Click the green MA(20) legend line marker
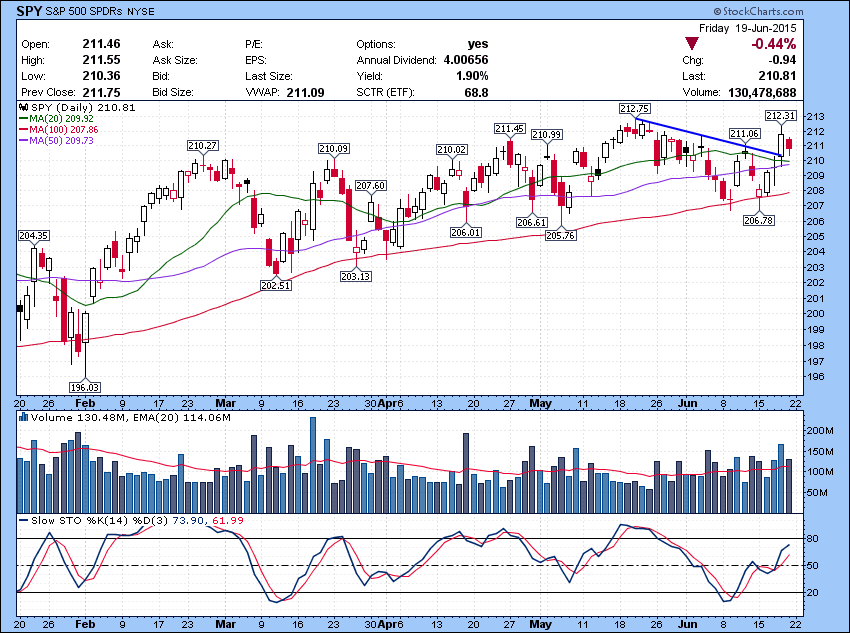 (24, 119)
